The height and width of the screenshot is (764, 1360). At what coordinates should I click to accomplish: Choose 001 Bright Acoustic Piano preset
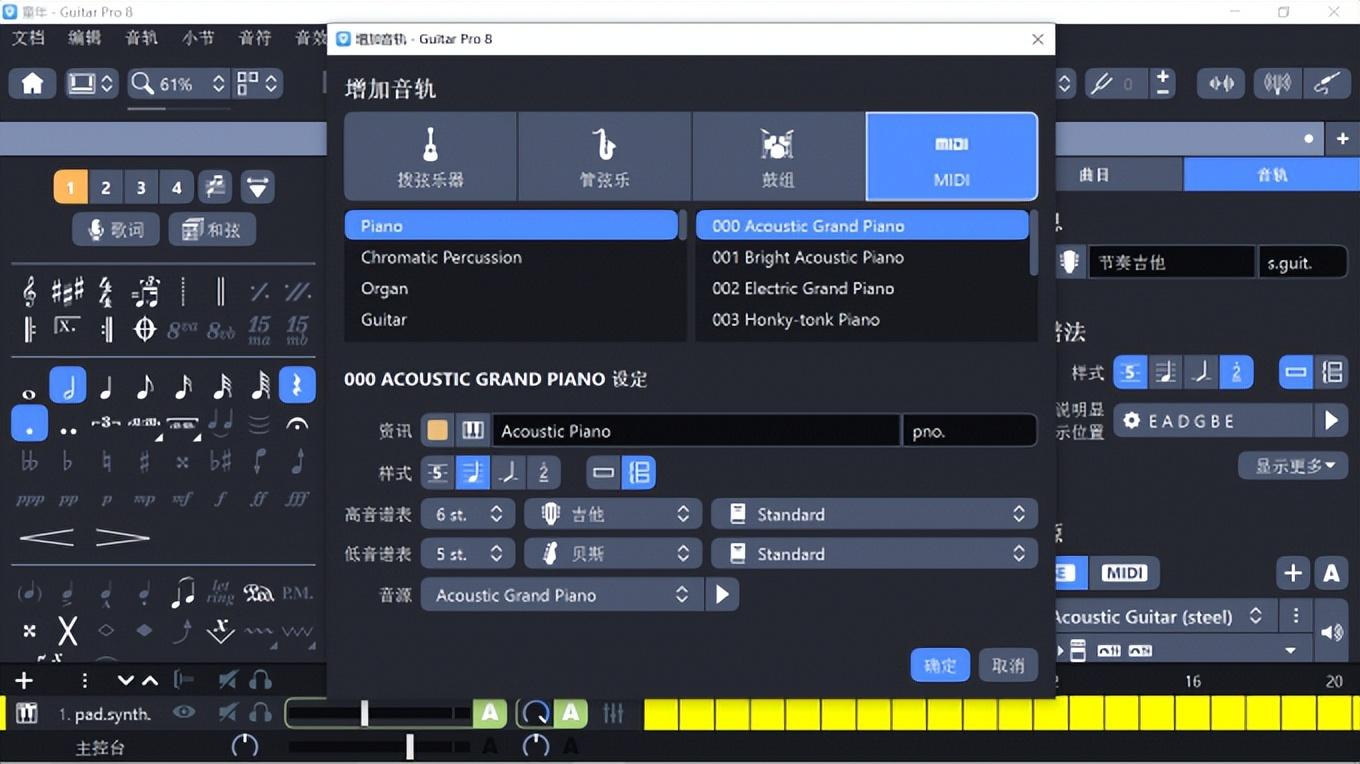click(x=862, y=257)
